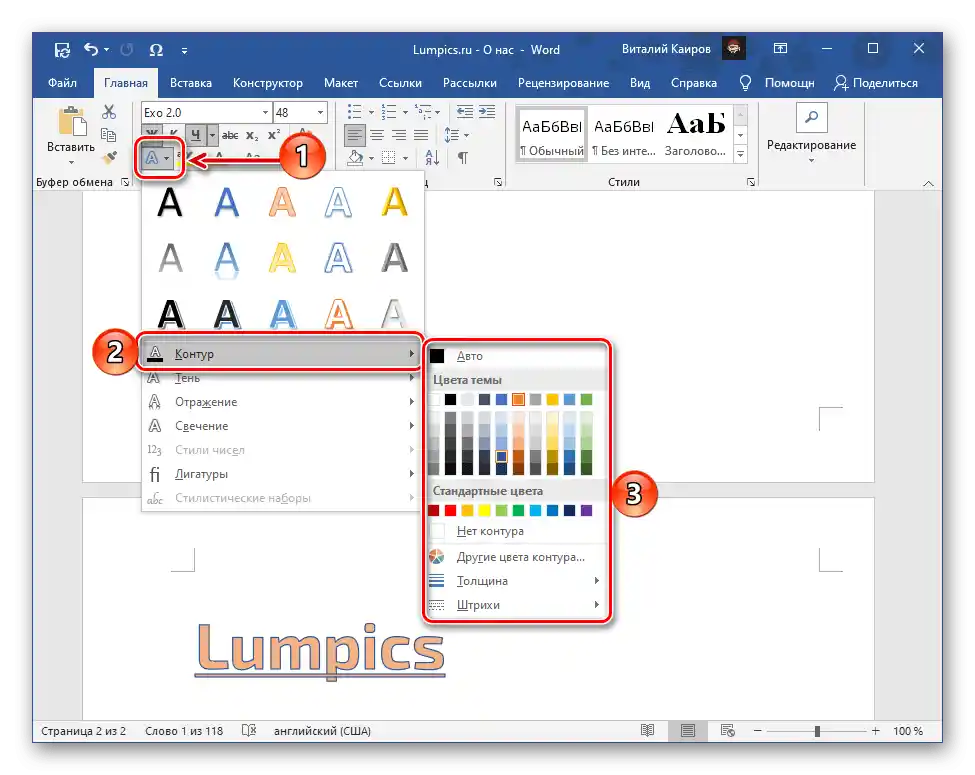Open Read Mode view in status bar
Screen dimensions: 975x775
(x=647, y=730)
